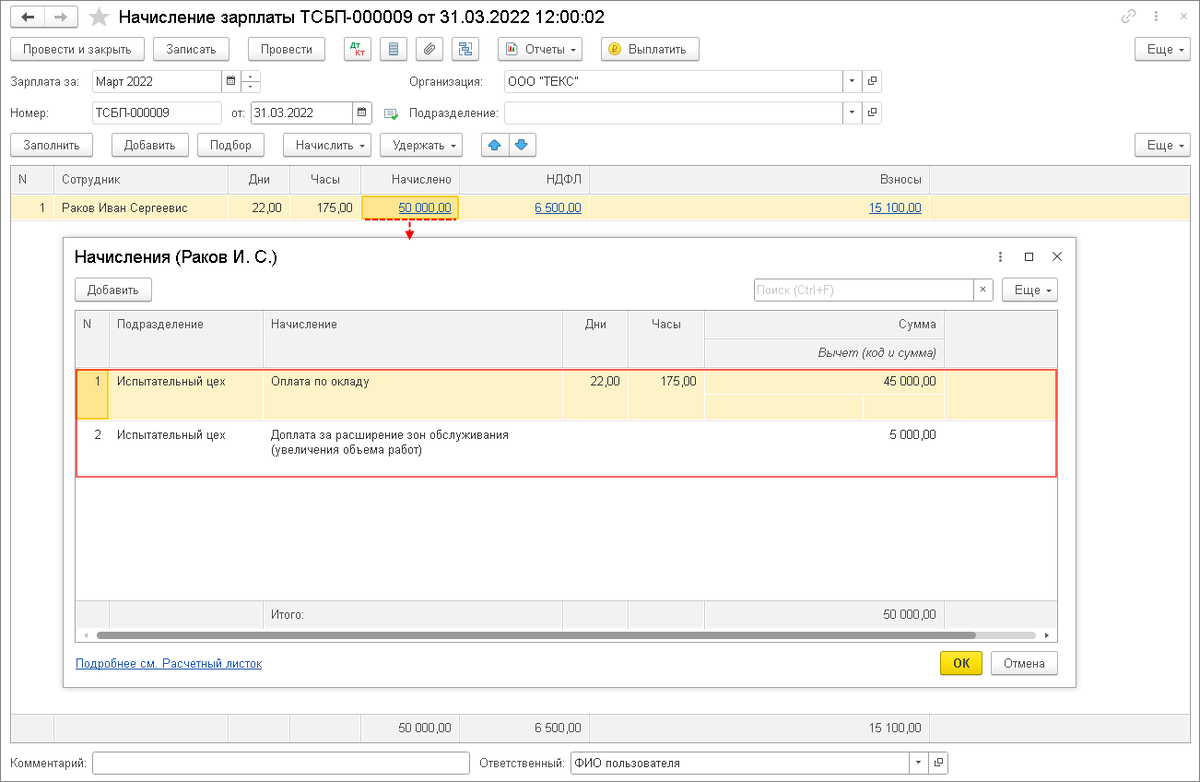Image resolution: width=1200 pixels, height=782 pixels.
Task: Copy document link with the chain icon
Action: (1128, 17)
